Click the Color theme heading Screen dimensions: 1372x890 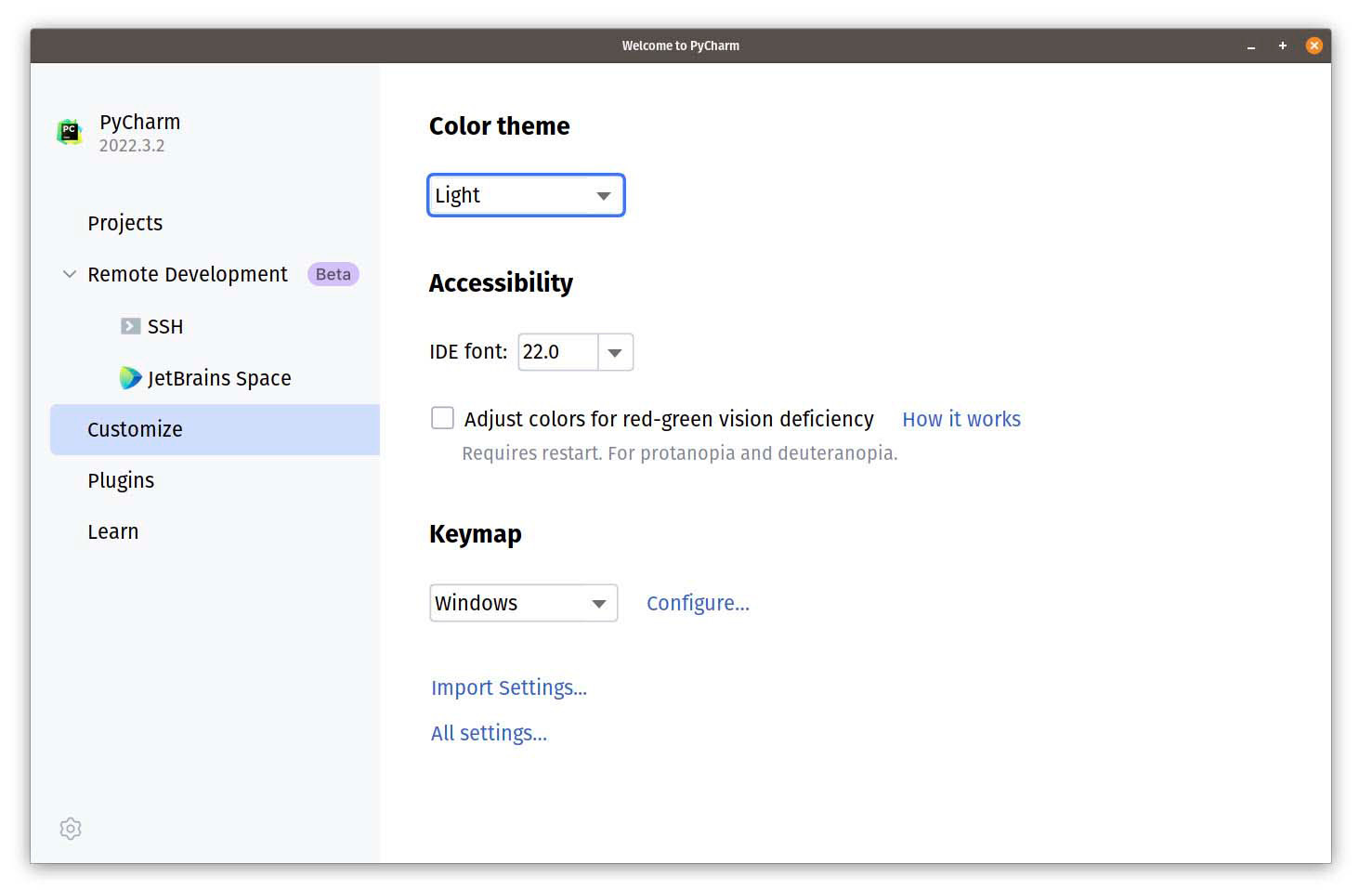tap(500, 125)
